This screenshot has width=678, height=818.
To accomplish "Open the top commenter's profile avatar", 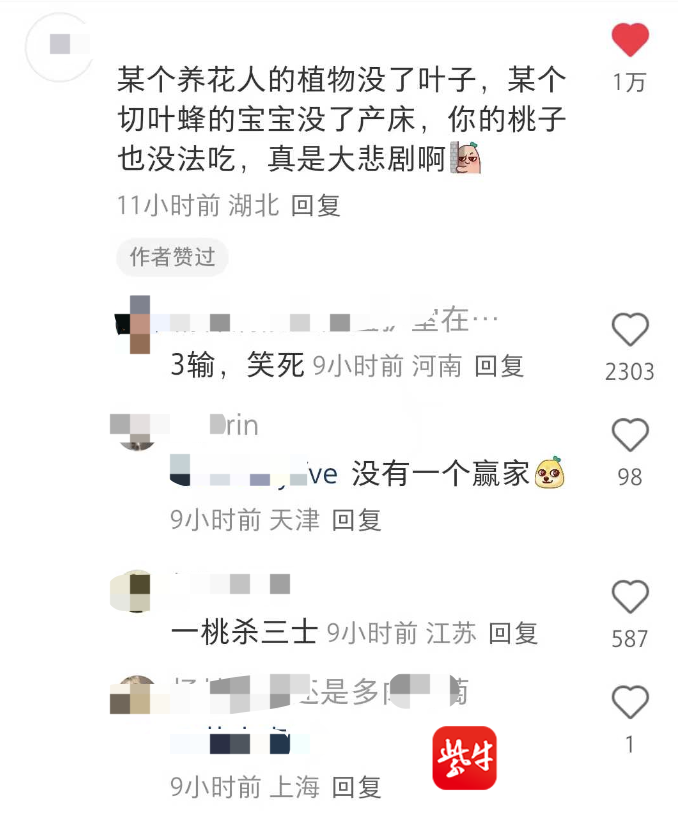I will [x=59, y=47].
